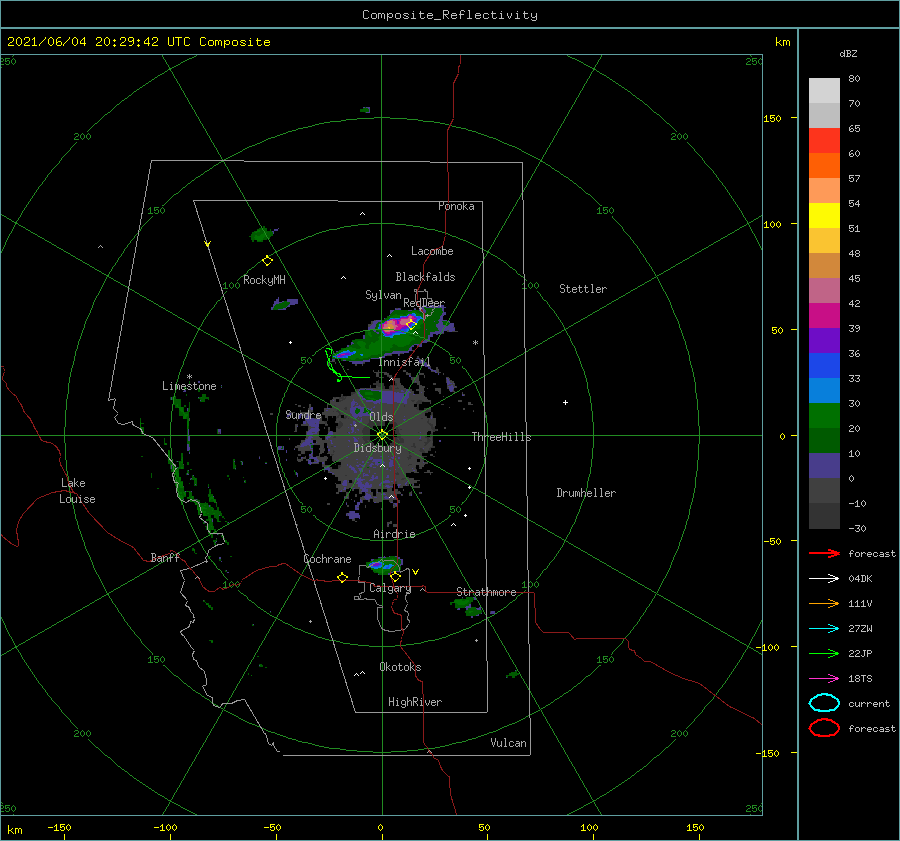This screenshot has width=900, height=841.
Task: Choose the cyan 27ZW arrow symbol
Action: point(824,629)
